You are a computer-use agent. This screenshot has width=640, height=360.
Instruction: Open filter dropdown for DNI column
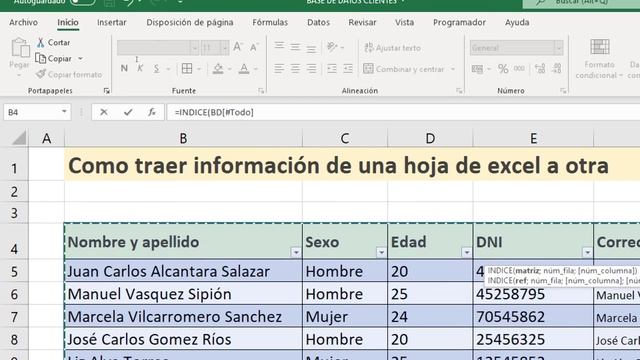(587, 253)
